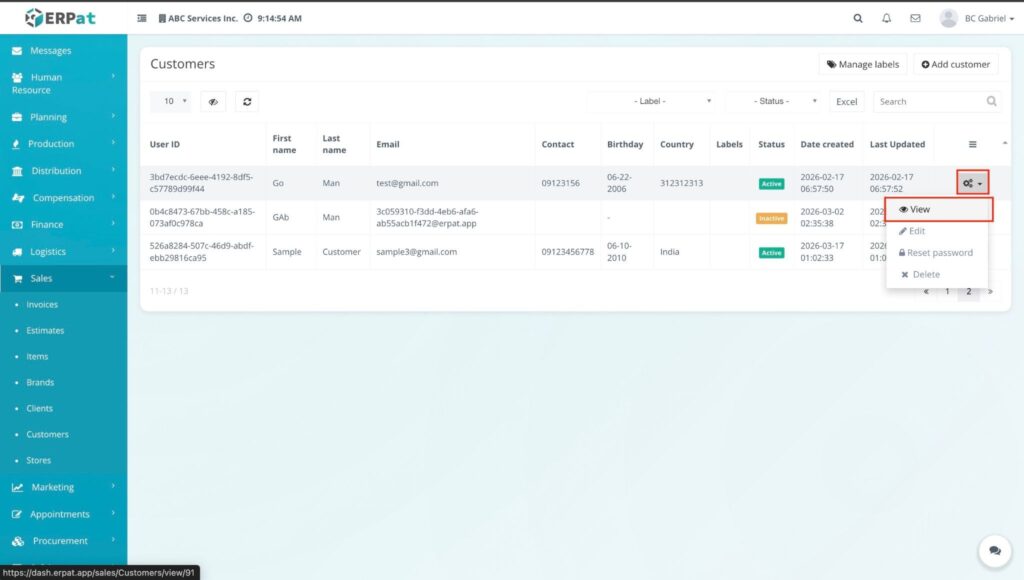The height and width of the screenshot is (580, 1024).
Task: Click the ERPat logo
Action: (61, 17)
